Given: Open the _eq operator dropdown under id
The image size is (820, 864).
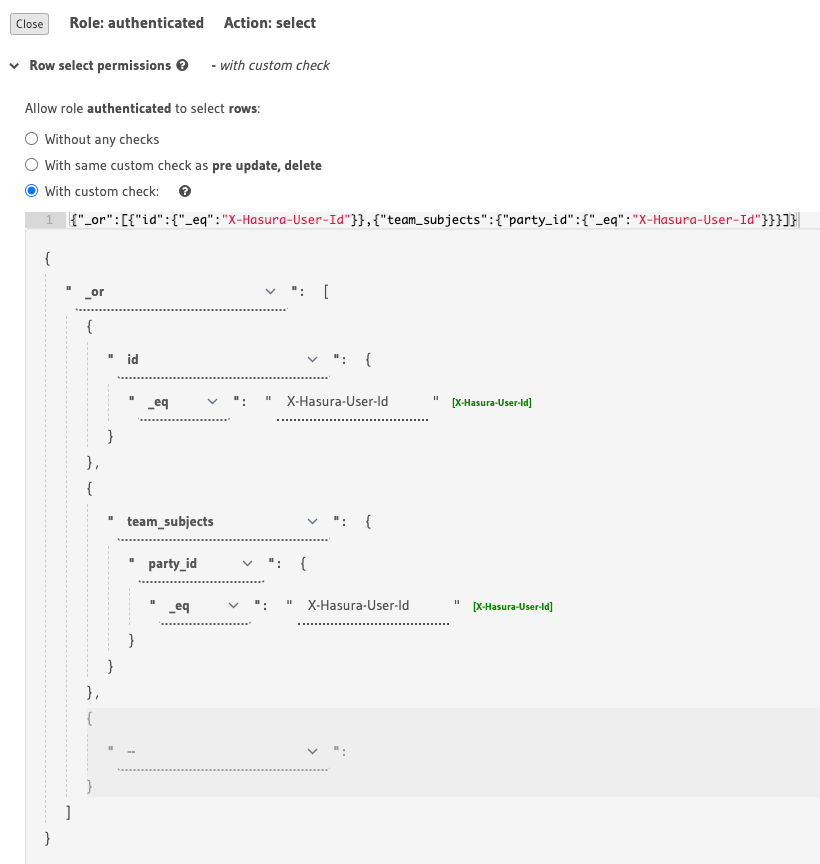Looking at the screenshot, I should pos(184,402).
